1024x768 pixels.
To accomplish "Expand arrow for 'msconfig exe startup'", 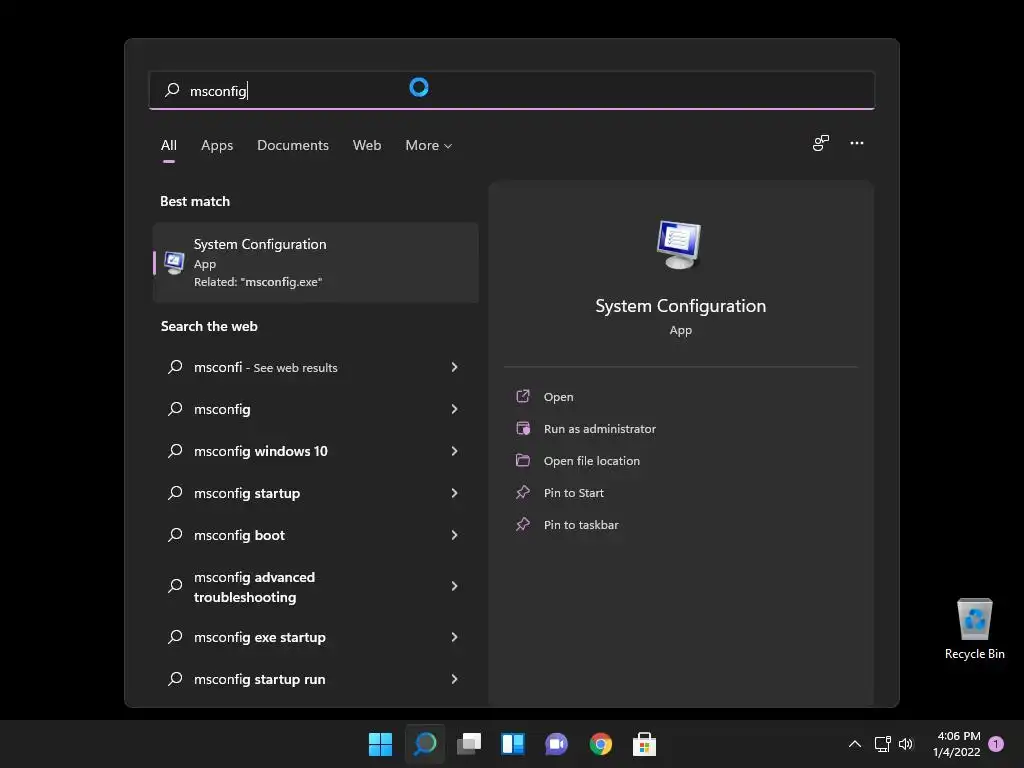I will (x=455, y=637).
